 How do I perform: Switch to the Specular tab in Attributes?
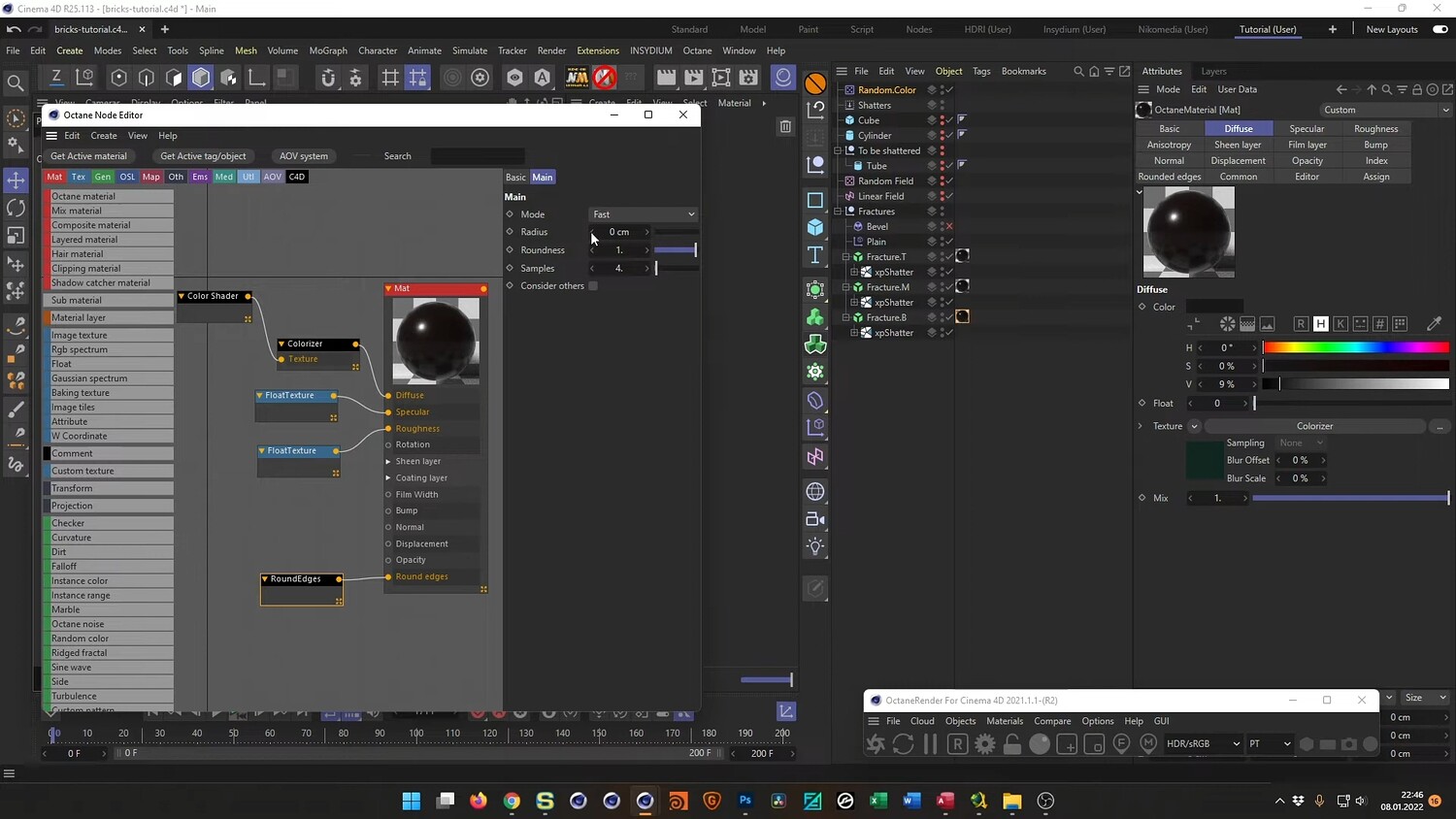(x=1307, y=129)
